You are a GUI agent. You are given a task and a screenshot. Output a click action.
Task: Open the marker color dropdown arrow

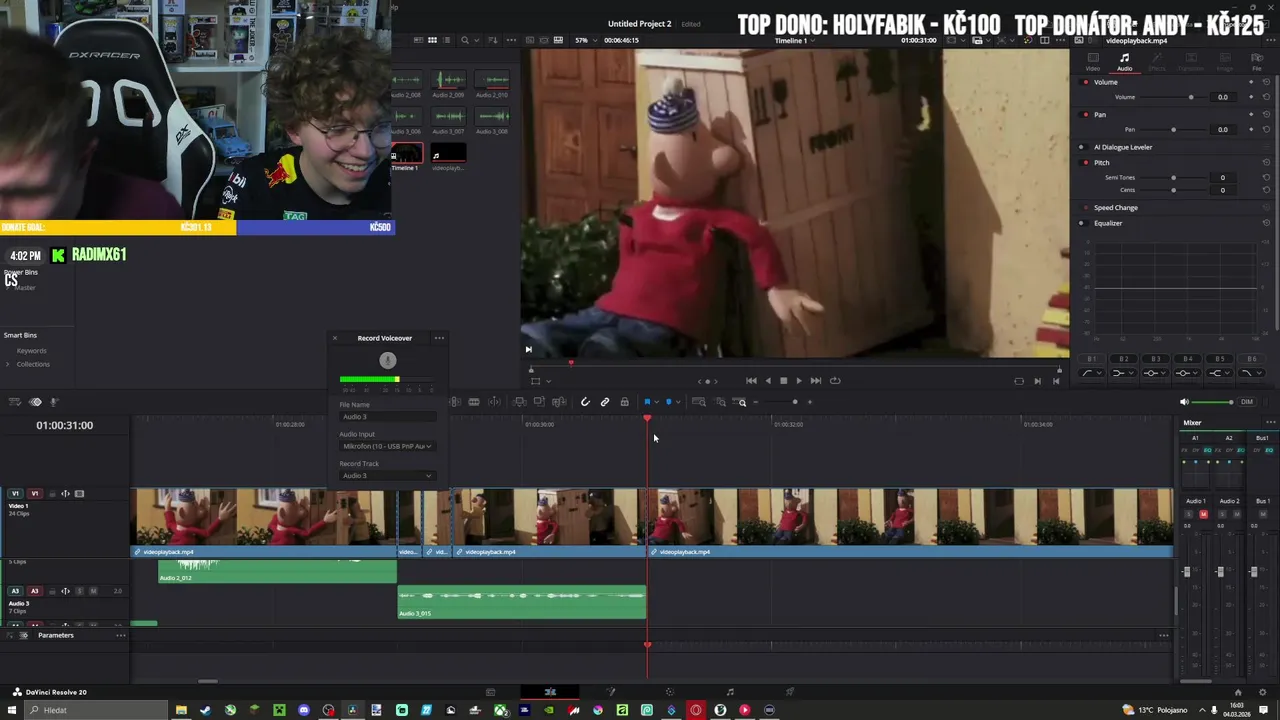tap(678, 402)
